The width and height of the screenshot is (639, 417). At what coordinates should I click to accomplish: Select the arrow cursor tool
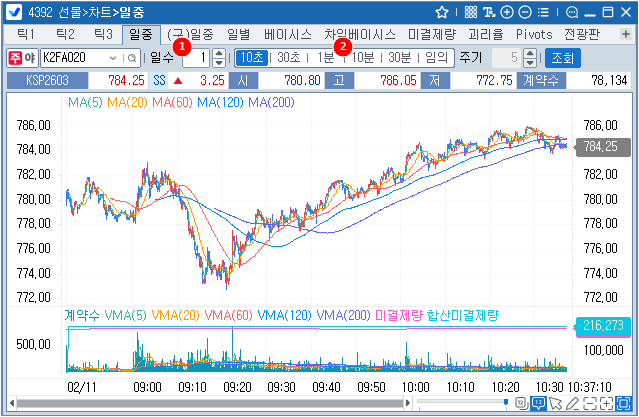pyautogui.click(x=556, y=403)
